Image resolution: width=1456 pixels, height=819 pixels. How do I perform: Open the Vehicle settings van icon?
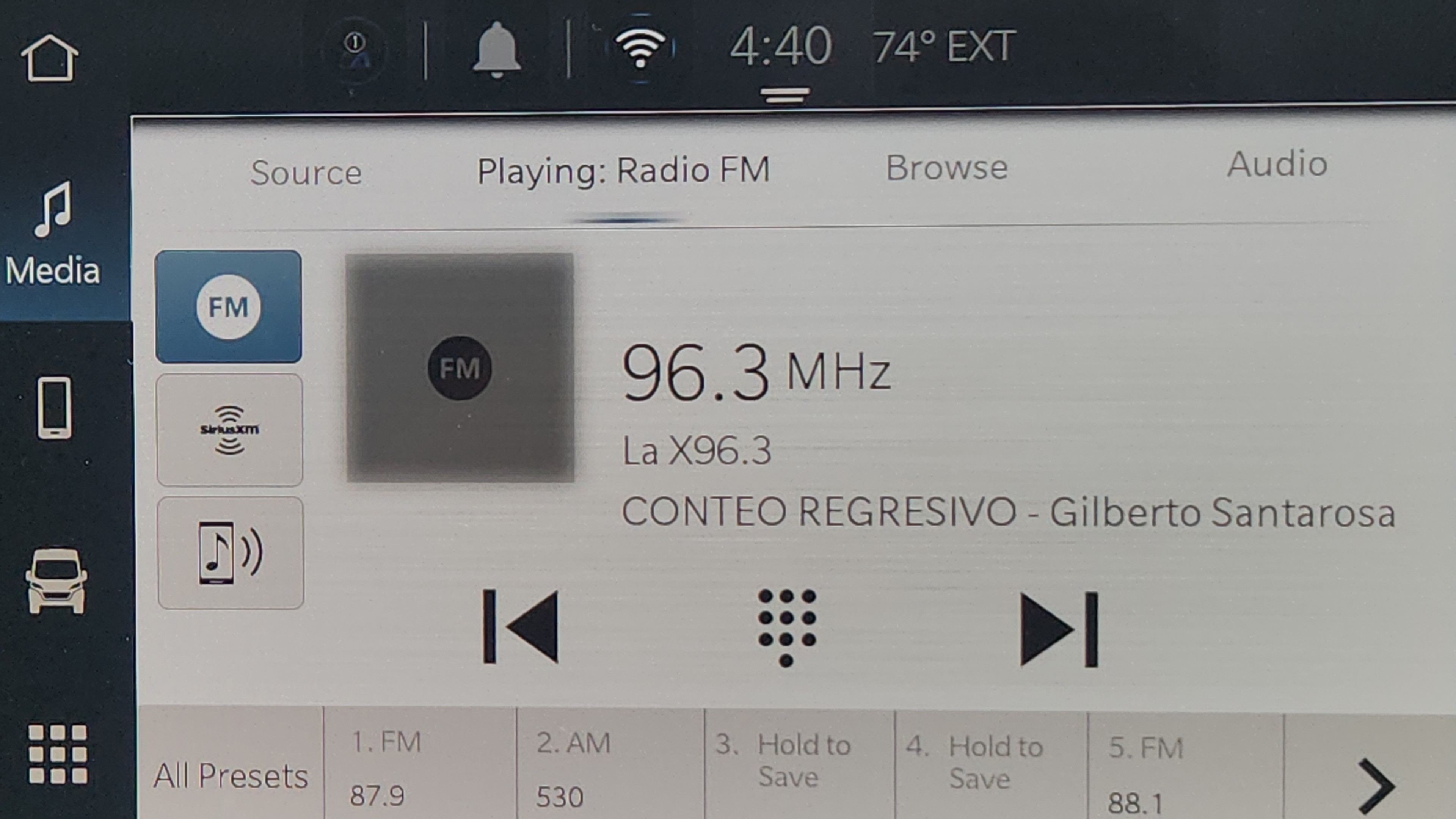(x=56, y=581)
